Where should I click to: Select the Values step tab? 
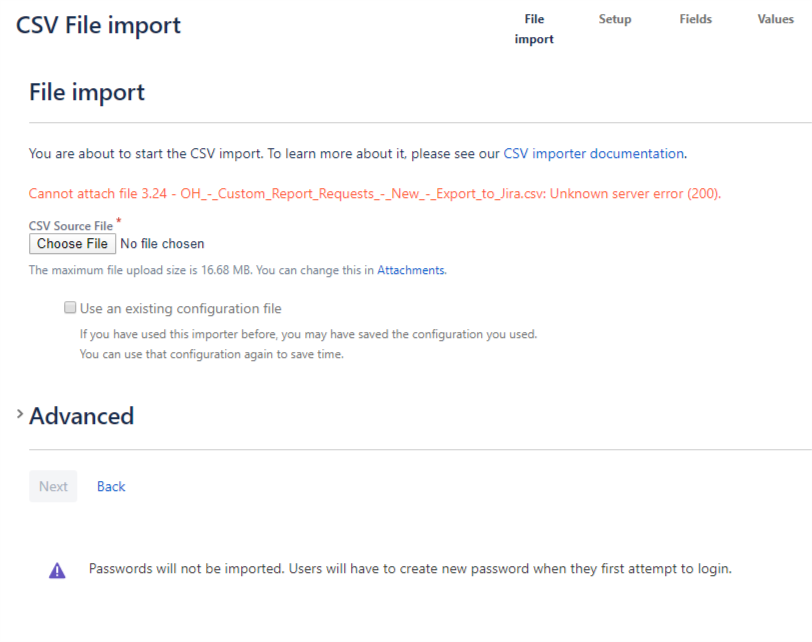(775, 19)
